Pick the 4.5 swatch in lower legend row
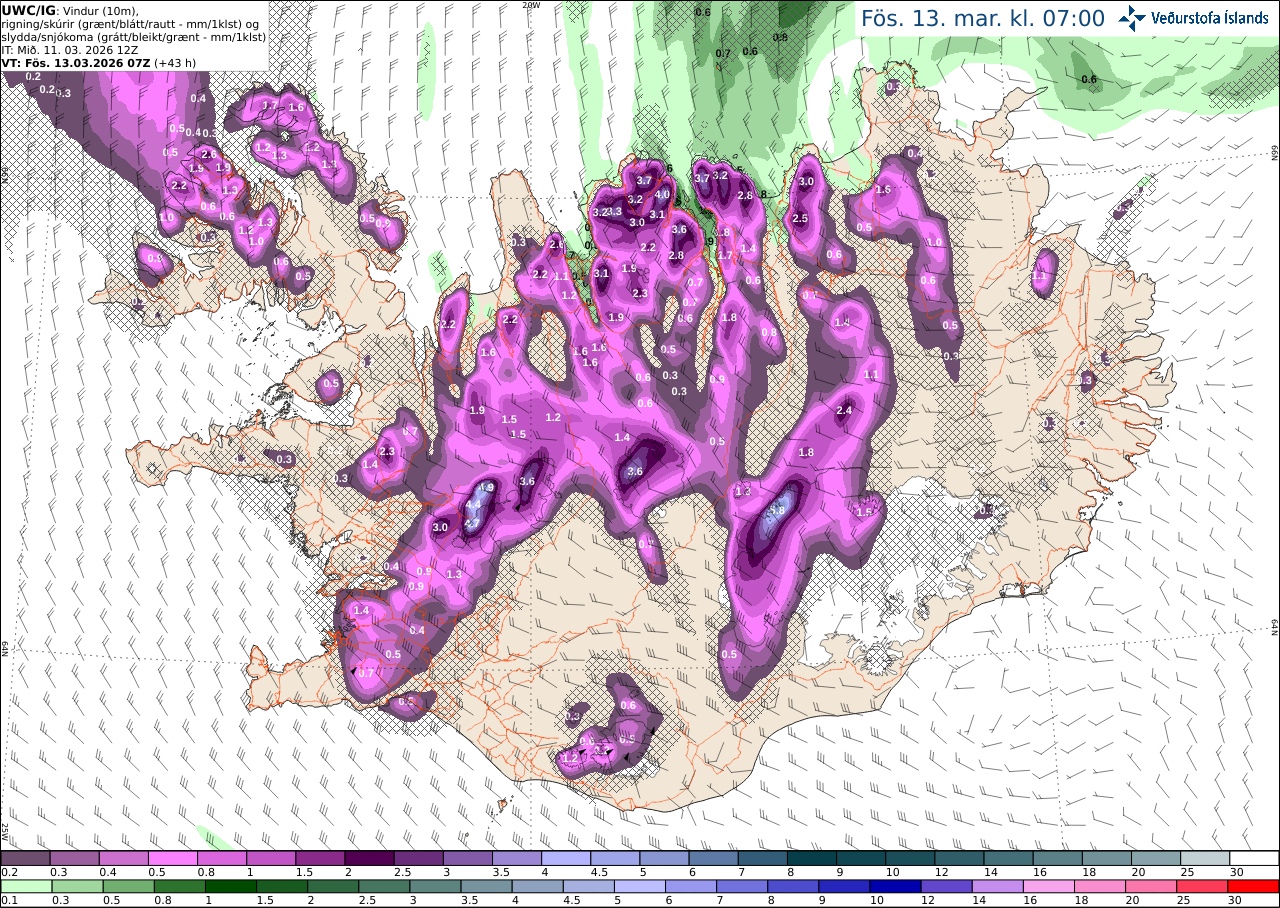 588,886
